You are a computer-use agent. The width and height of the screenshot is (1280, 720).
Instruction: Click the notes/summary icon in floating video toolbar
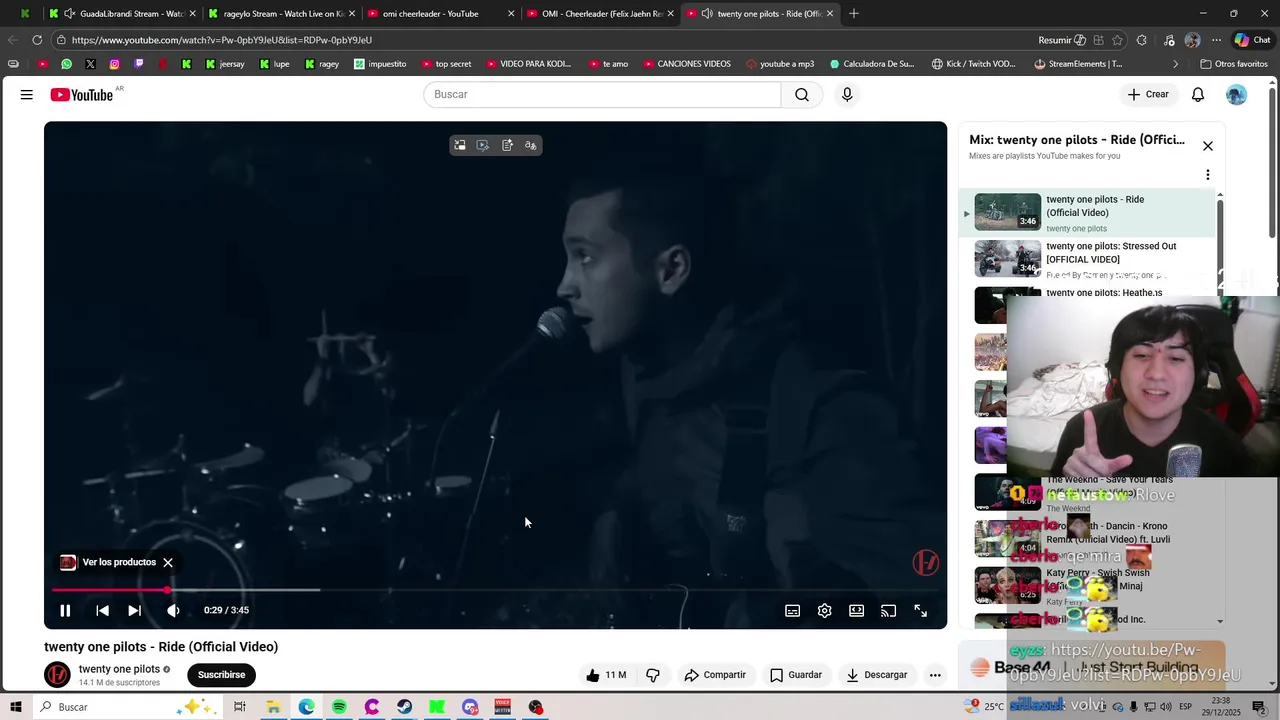pos(507,145)
